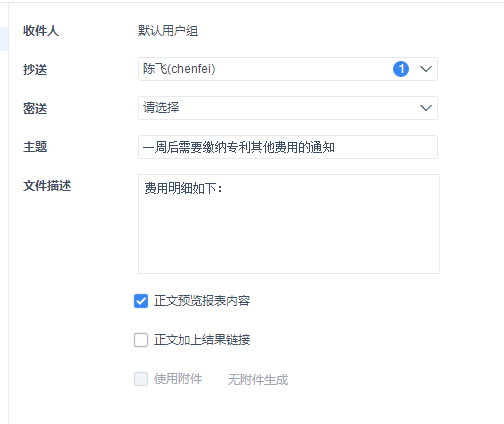Tick the greyed 使用附件 checkbox

[141, 379]
